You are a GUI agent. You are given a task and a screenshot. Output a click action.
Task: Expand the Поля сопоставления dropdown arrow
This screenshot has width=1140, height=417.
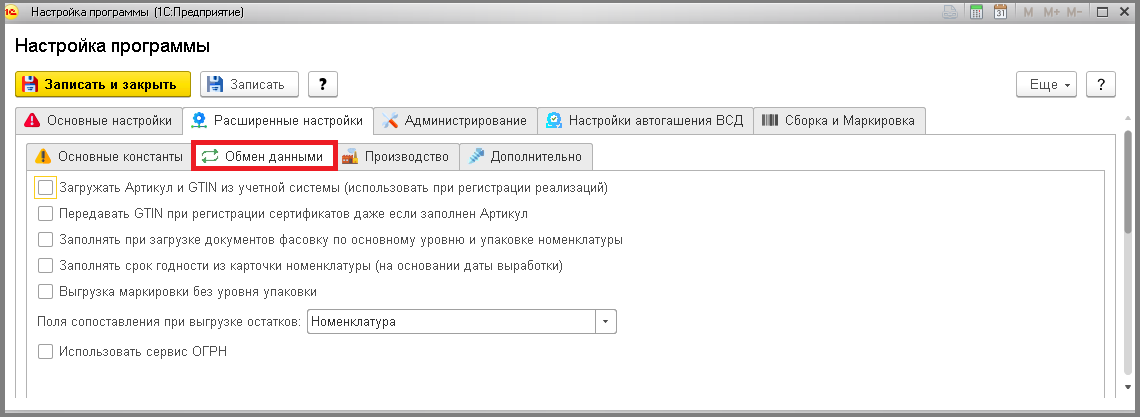tap(606, 322)
